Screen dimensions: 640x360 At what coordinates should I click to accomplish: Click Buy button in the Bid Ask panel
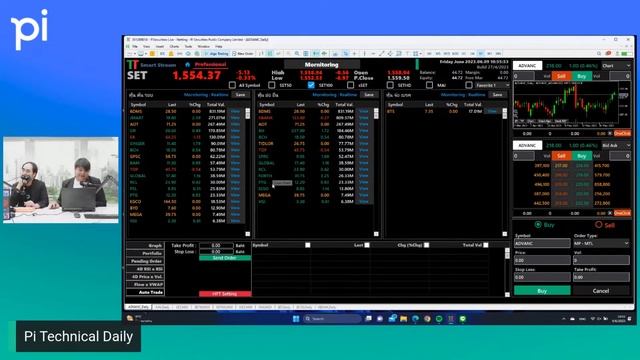(582, 156)
